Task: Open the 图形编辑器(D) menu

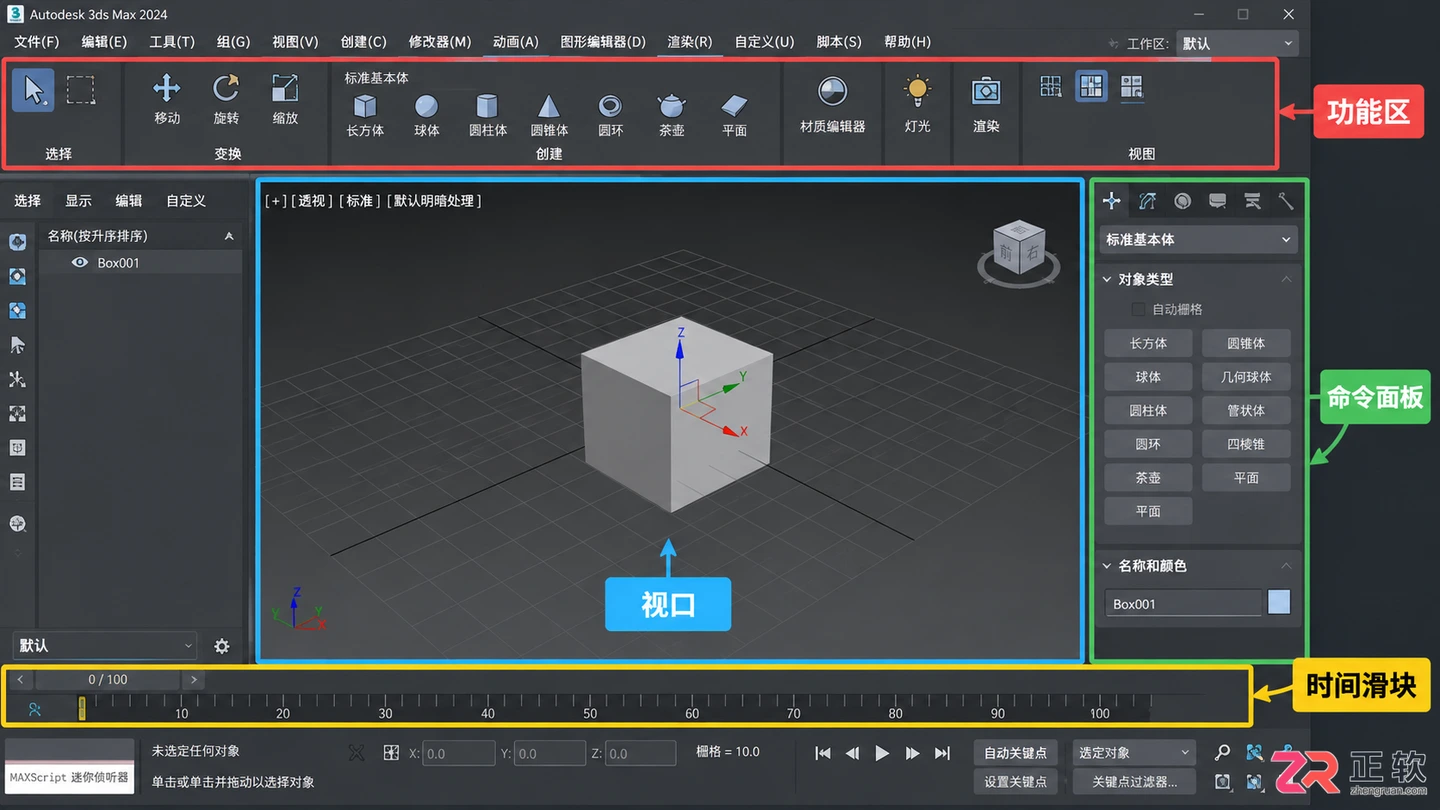Action: click(603, 42)
